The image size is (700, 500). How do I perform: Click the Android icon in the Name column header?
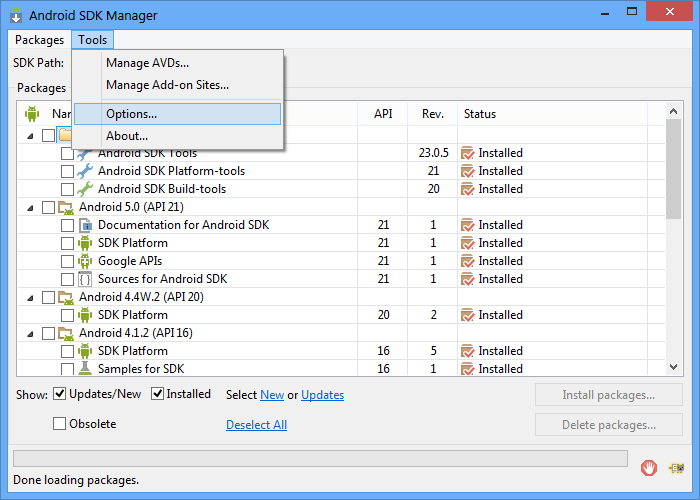[x=32, y=114]
